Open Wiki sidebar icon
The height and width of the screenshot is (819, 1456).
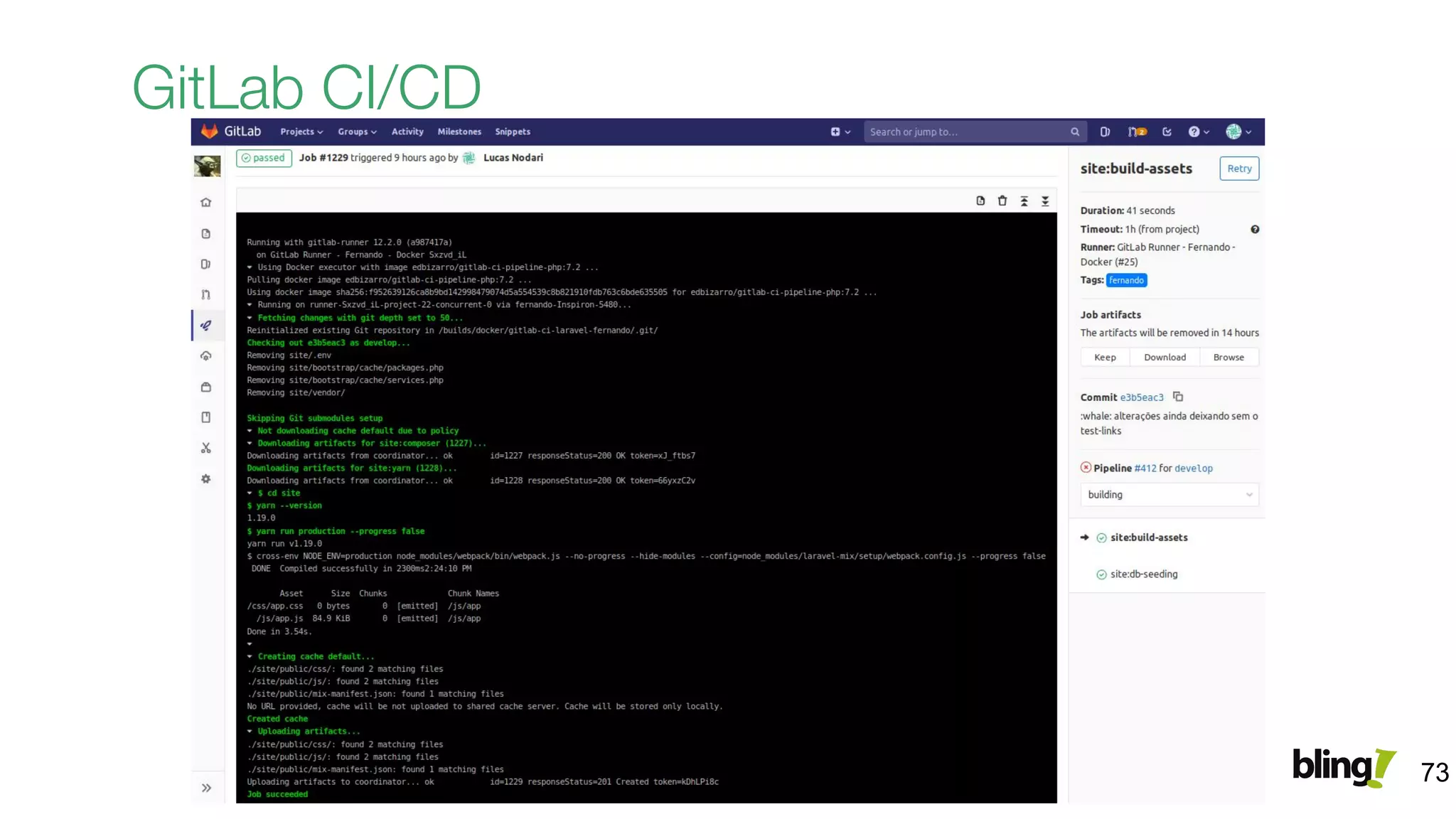206,417
